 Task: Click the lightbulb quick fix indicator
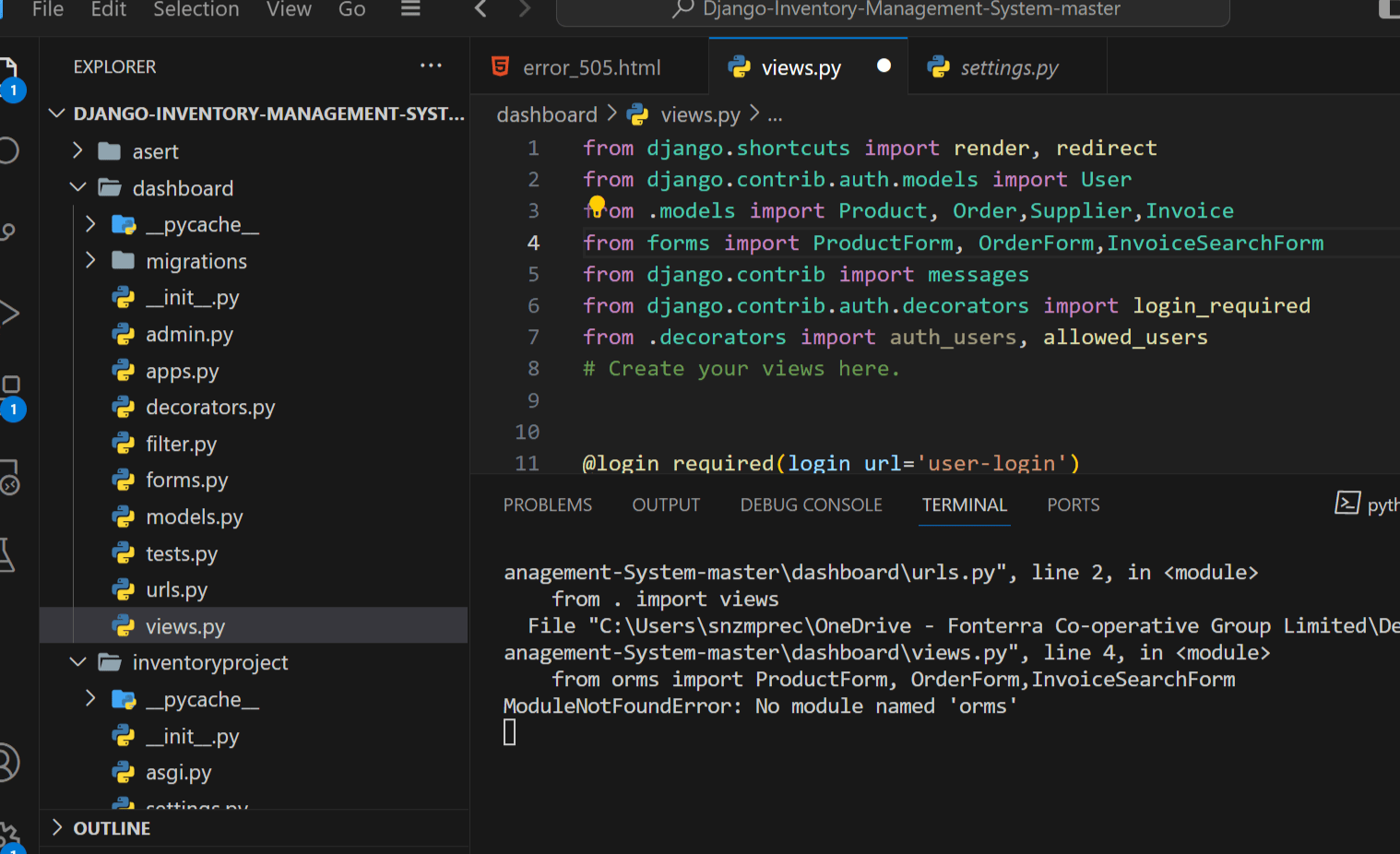click(597, 204)
